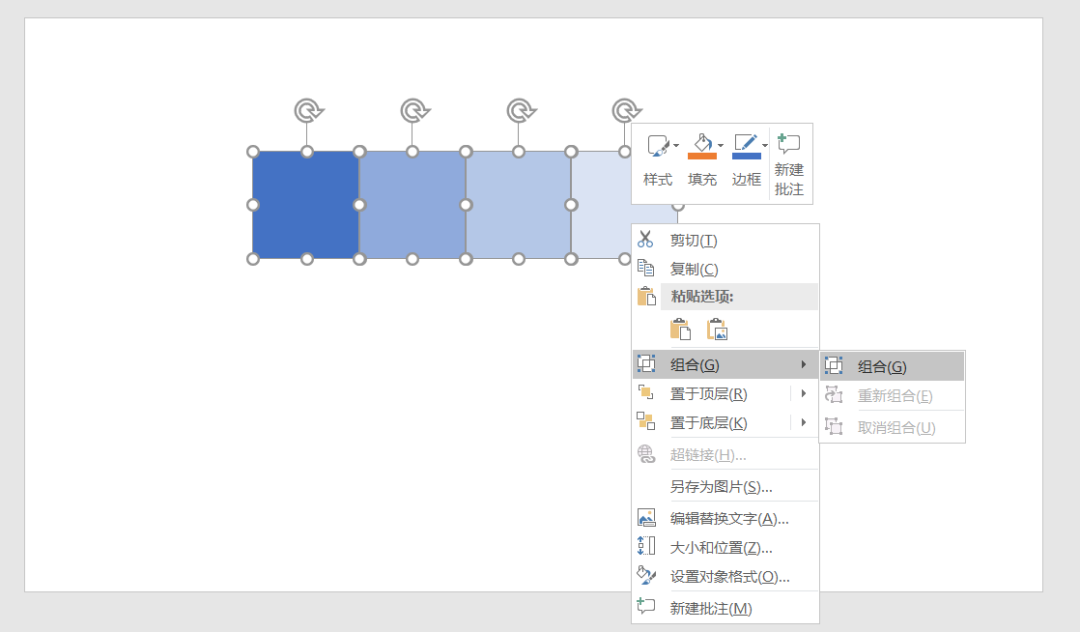Click the bring-to-front icon

[x=645, y=392]
